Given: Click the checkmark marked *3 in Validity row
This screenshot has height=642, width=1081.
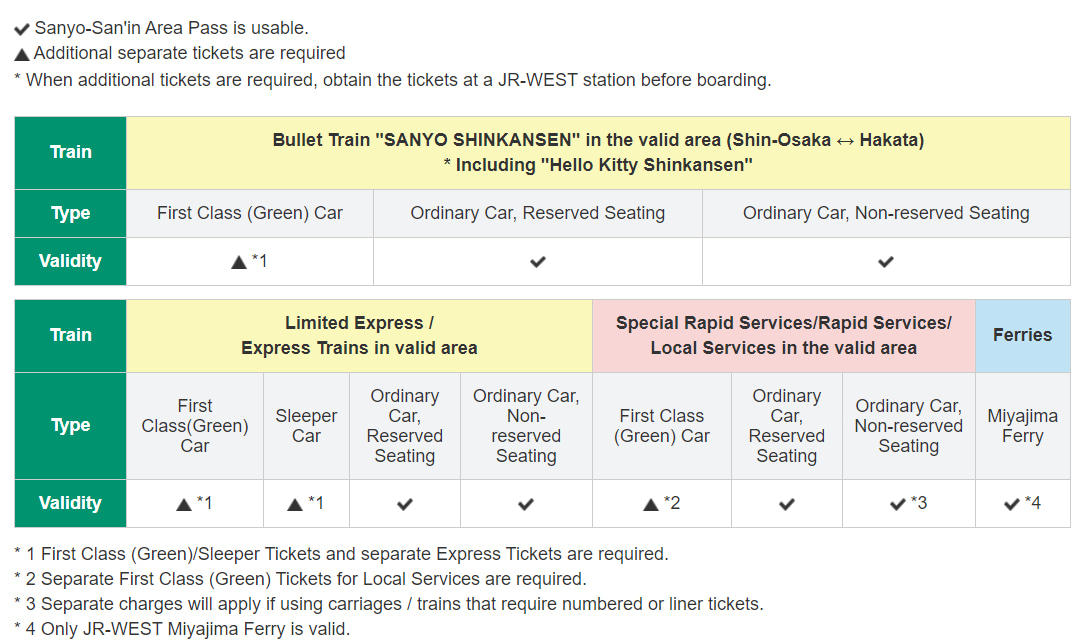Looking at the screenshot, I should click(x=898, y=504).
